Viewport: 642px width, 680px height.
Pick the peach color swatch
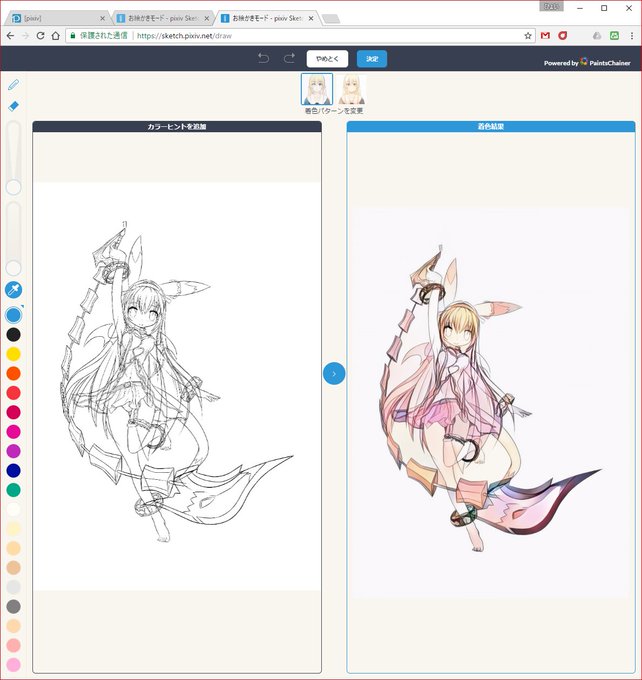coord(13,626)
